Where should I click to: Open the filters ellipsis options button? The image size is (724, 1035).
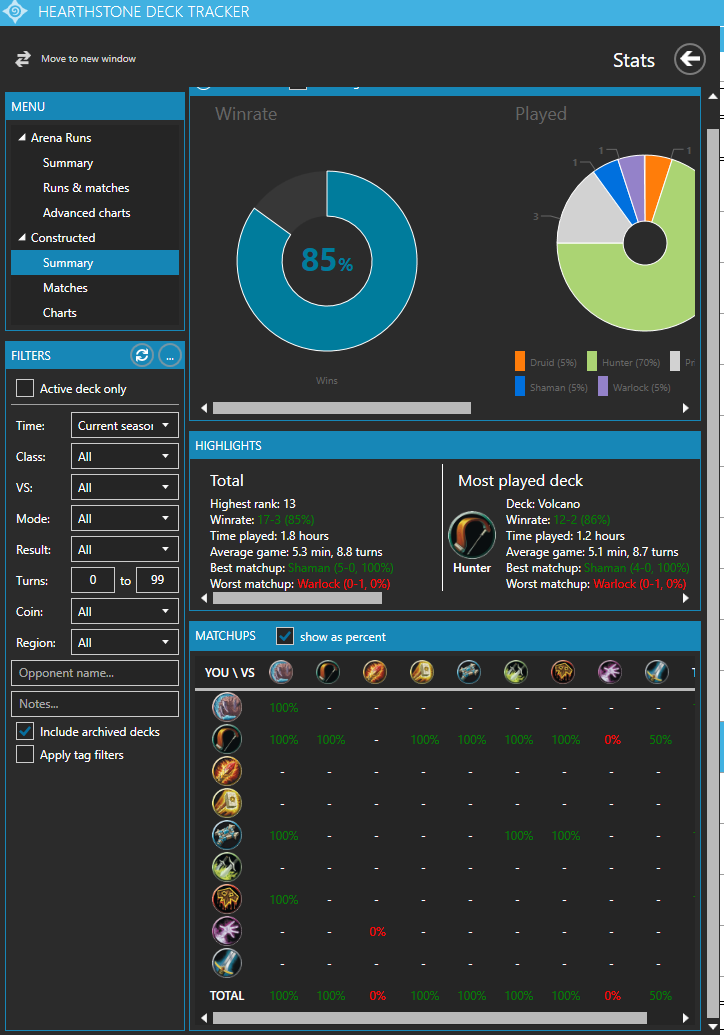point(170,356)
